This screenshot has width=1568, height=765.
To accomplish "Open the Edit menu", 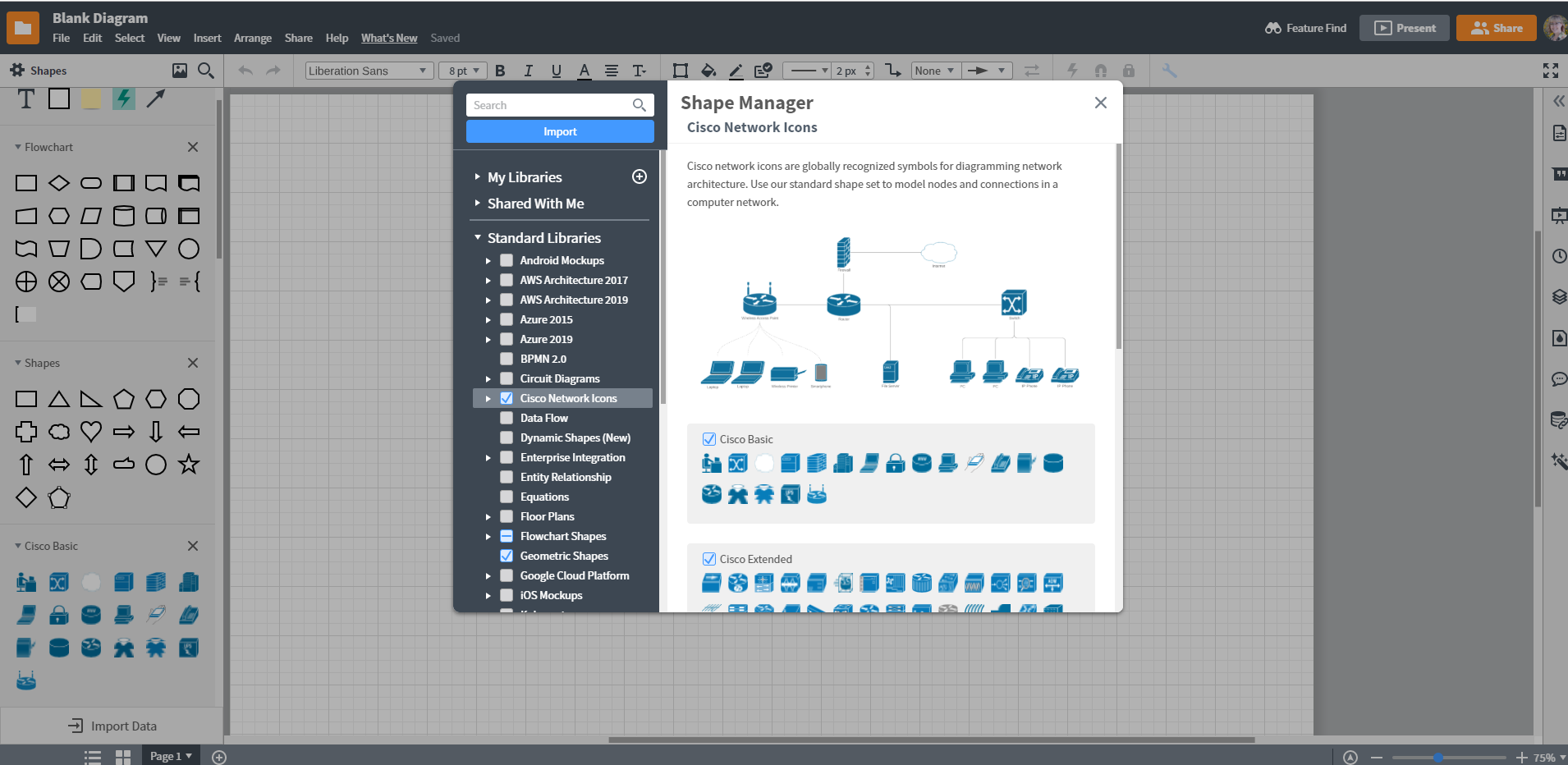I will coord(92,38).
